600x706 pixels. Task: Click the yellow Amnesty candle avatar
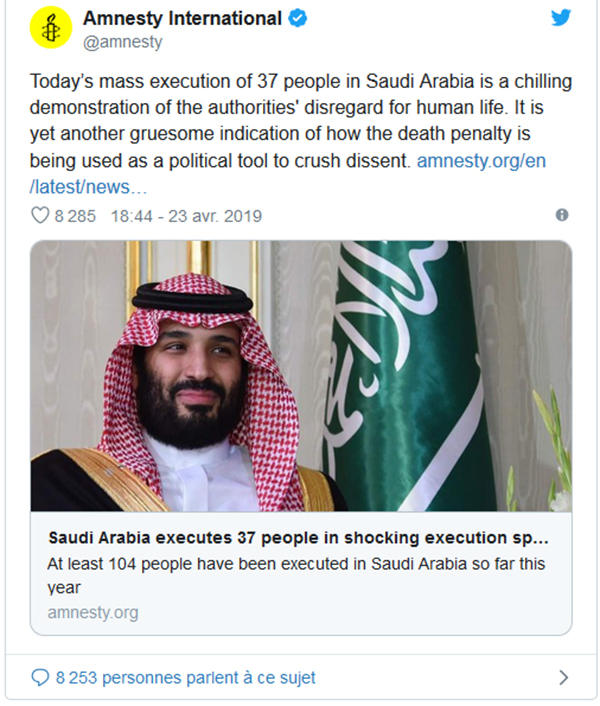(51, 28)
